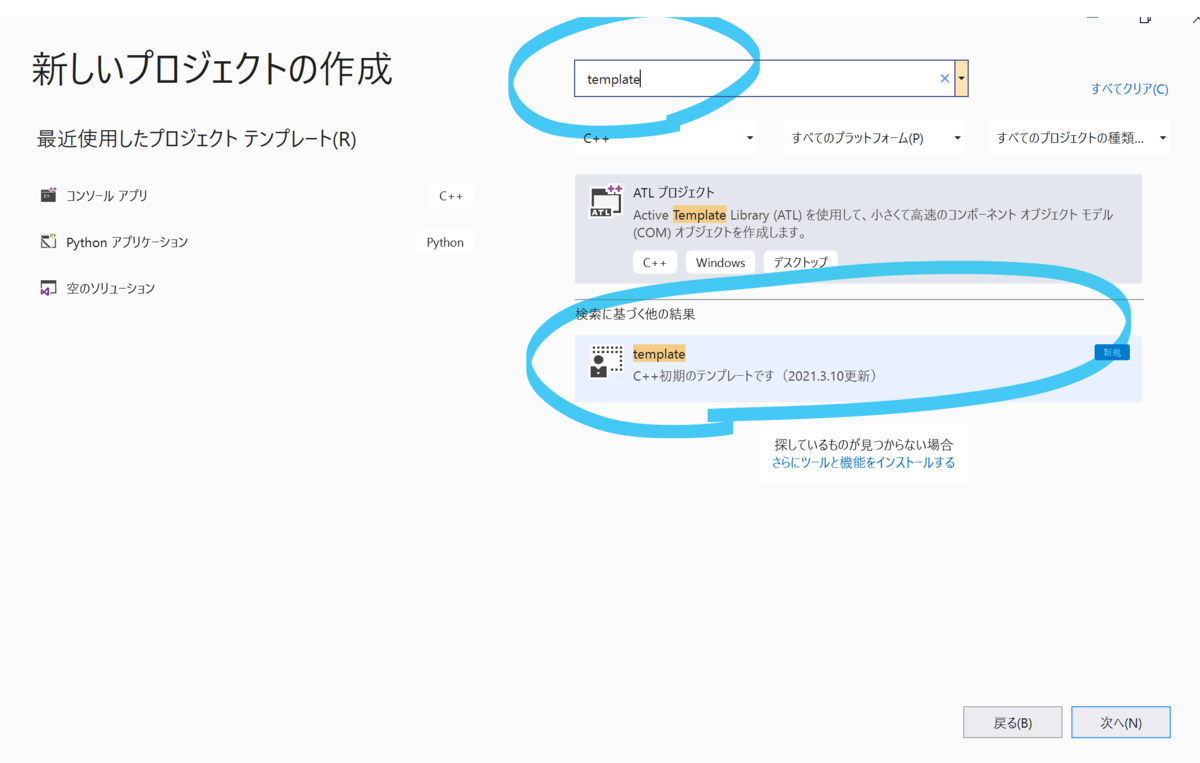This screenshot has width=1200, height=763.
Task: Click the デスクトップ tag under ATL プロジェクト
Action: tap(799, 262)
